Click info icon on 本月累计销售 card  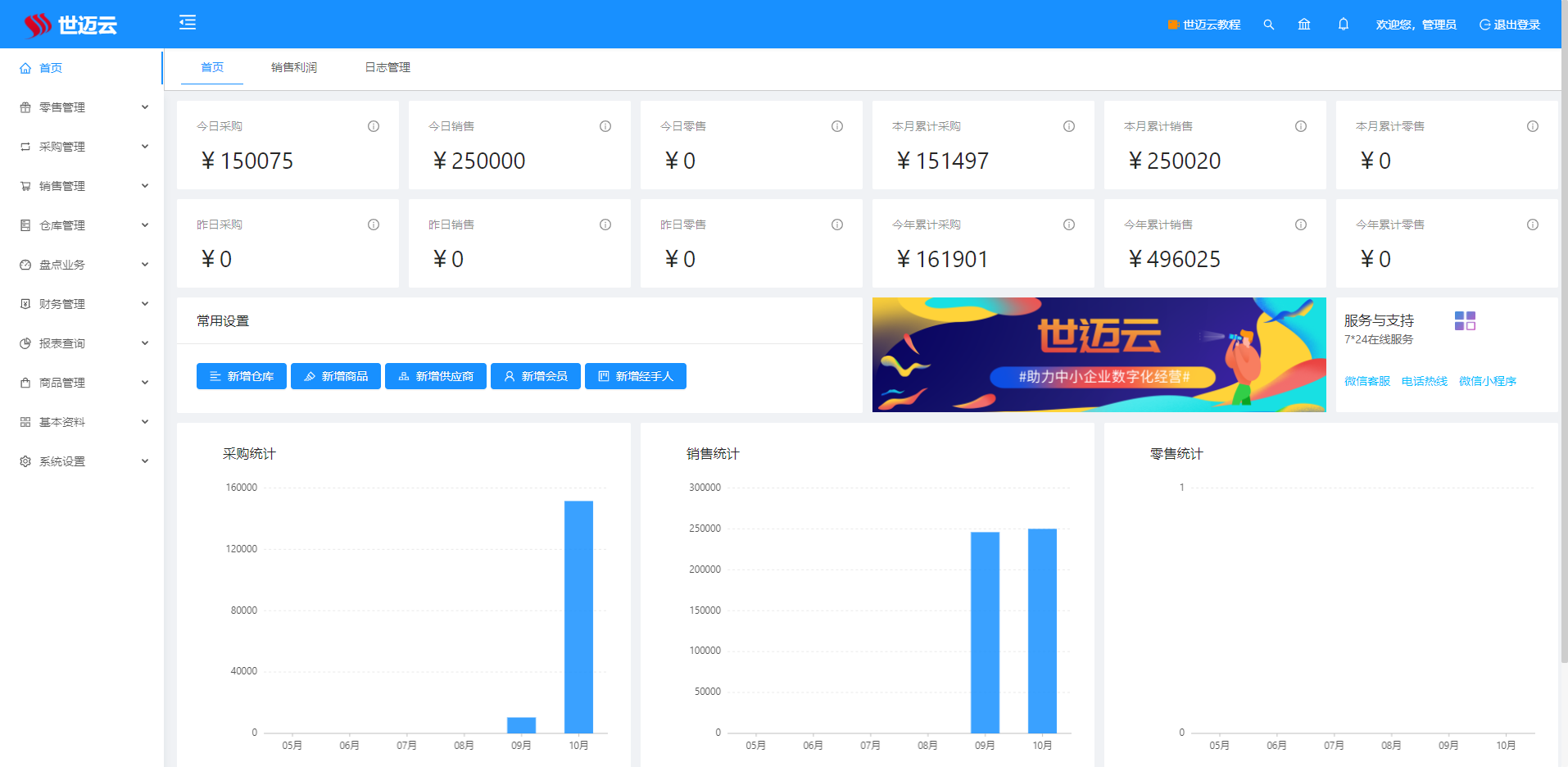[1301, 126]
